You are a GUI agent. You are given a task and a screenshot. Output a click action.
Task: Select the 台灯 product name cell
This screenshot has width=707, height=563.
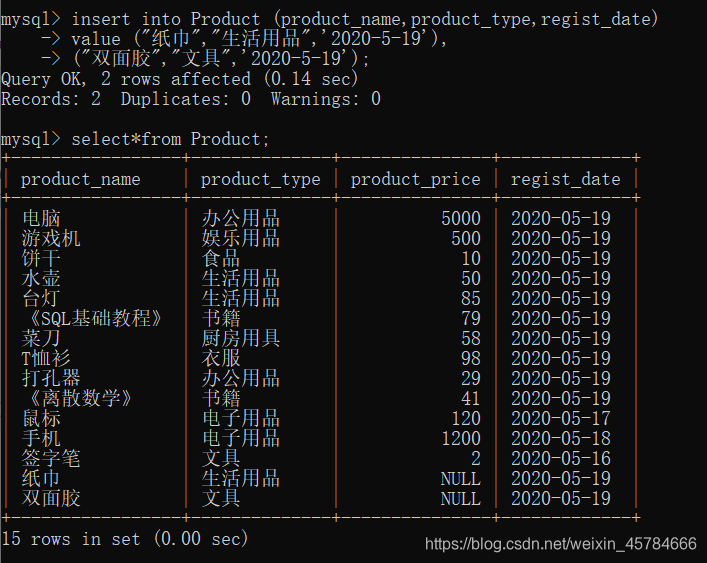[x=41, y=298]
